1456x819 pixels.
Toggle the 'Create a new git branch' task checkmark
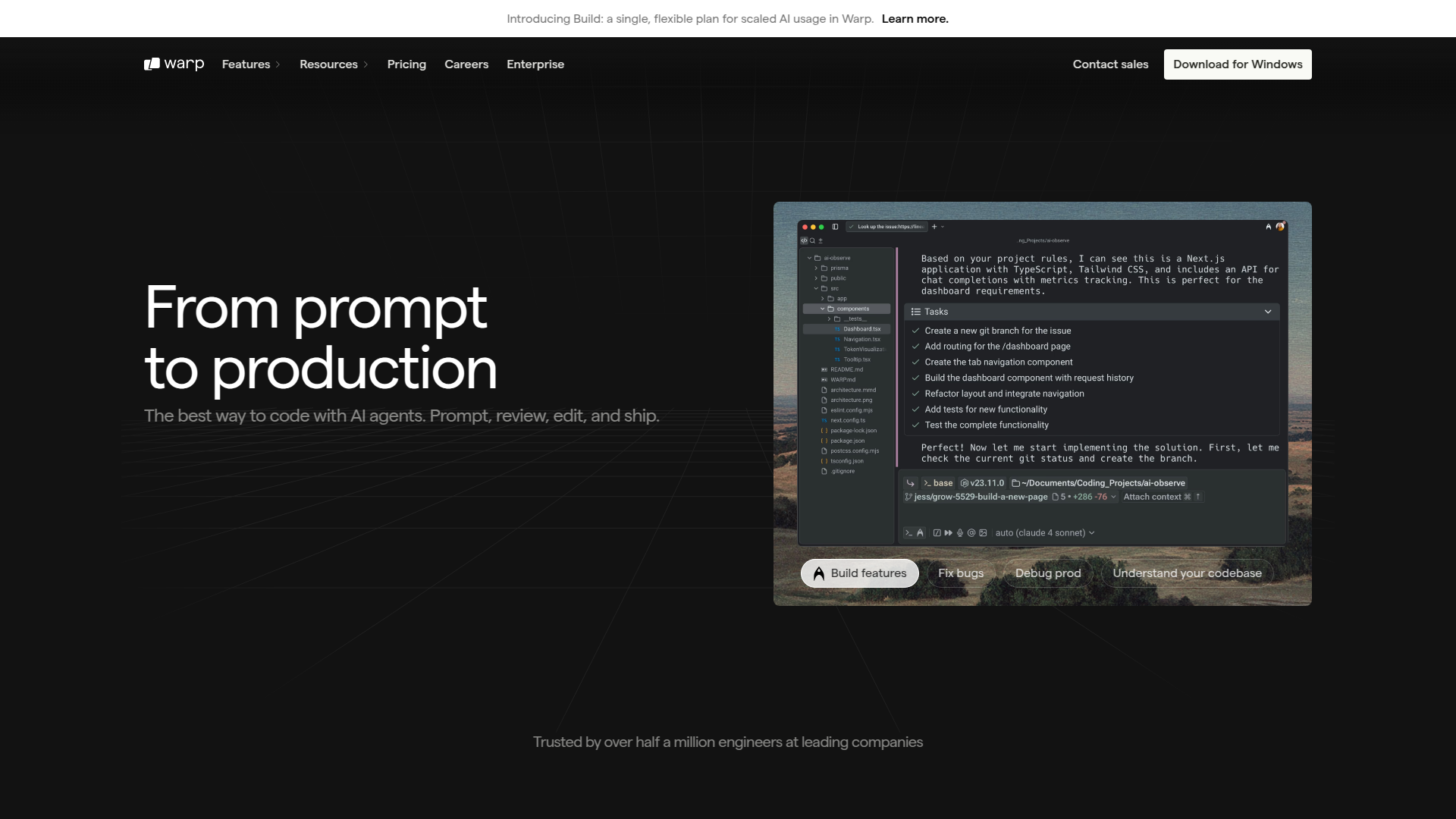[x=915, y=331]
